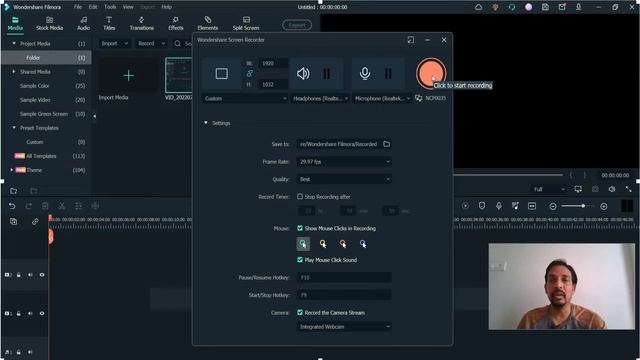640x360 pixels.
Task: Open Microphone device dropdown
Action: point(382,98)
